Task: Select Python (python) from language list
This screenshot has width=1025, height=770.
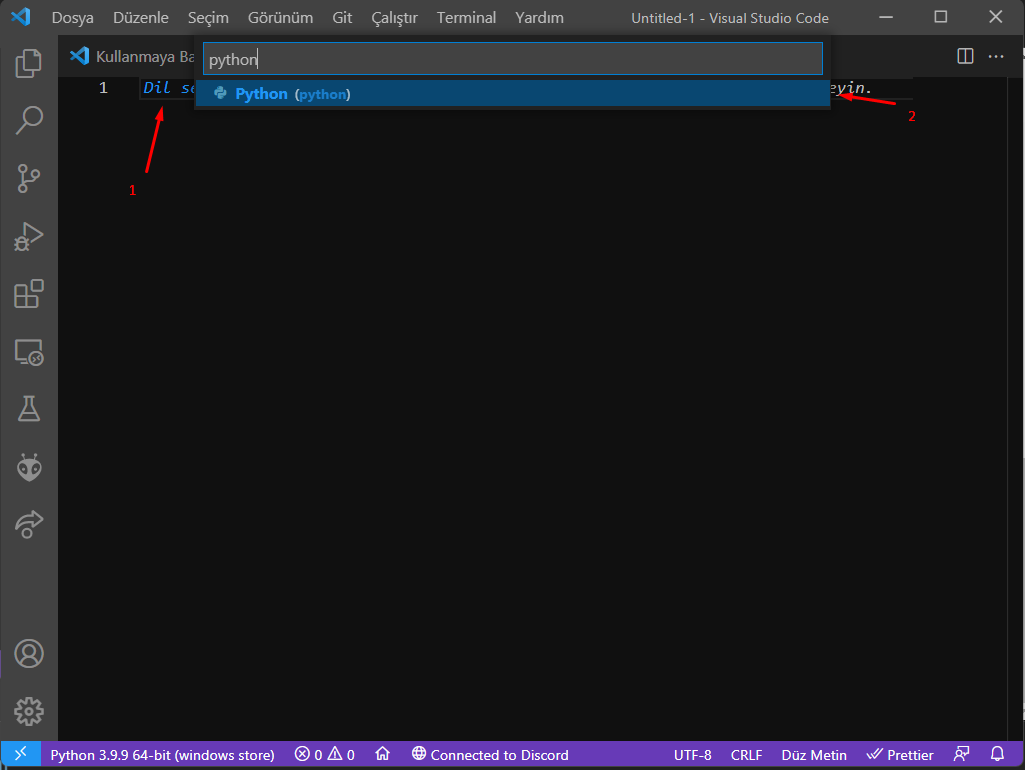Action: coord(513,93)
